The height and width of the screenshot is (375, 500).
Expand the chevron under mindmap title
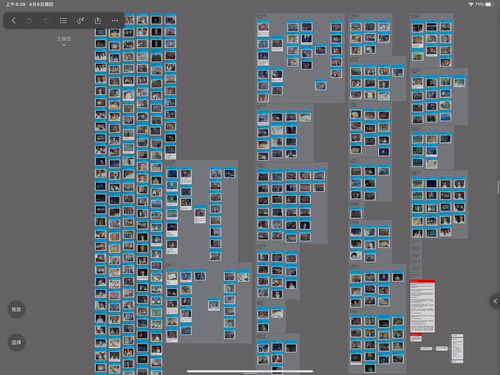click(x=64, y=45)
